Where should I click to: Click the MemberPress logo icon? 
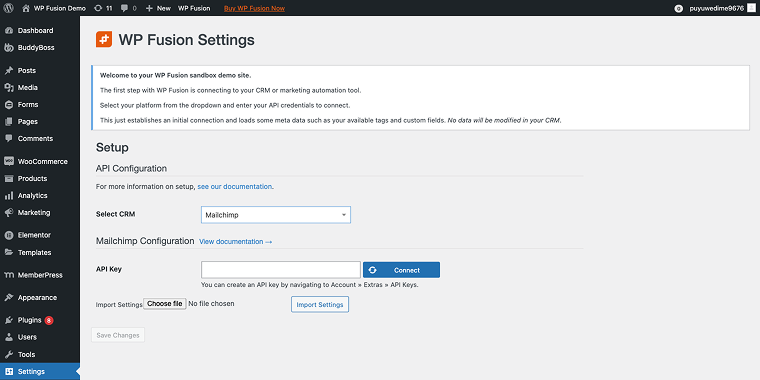click(x=9, y=275)
